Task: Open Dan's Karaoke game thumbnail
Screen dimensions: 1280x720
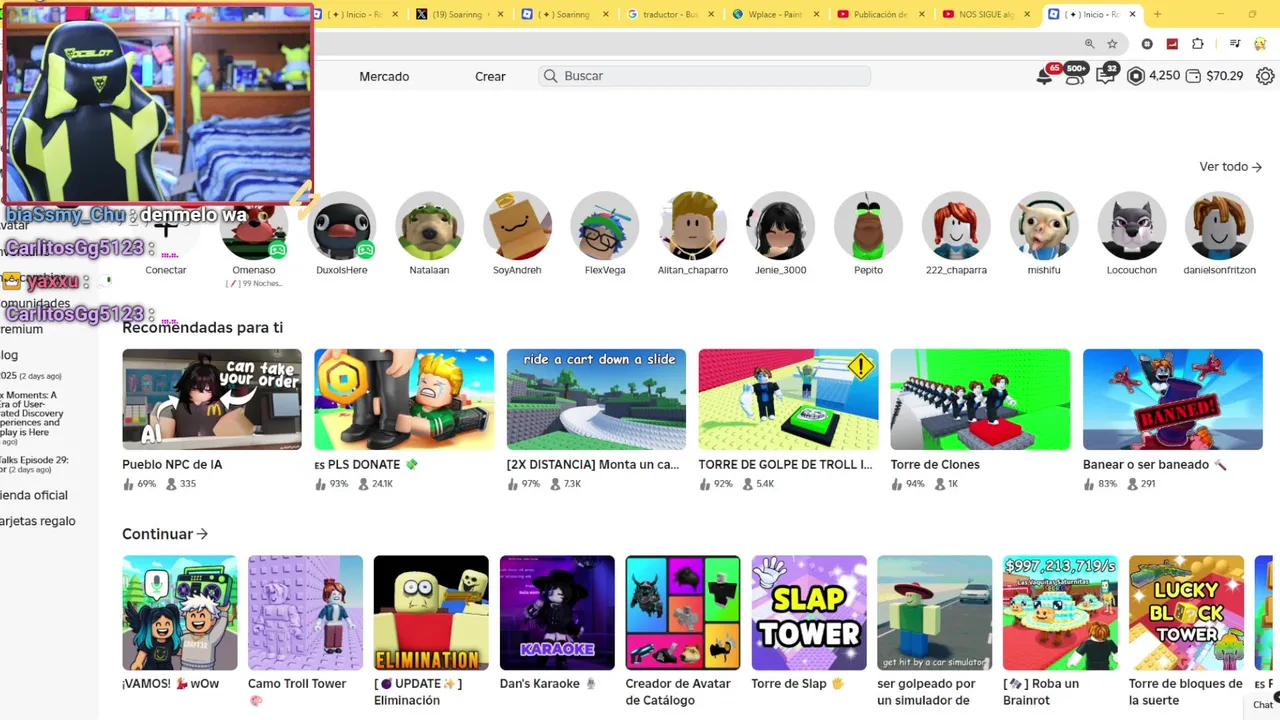Action: [557, 613]
